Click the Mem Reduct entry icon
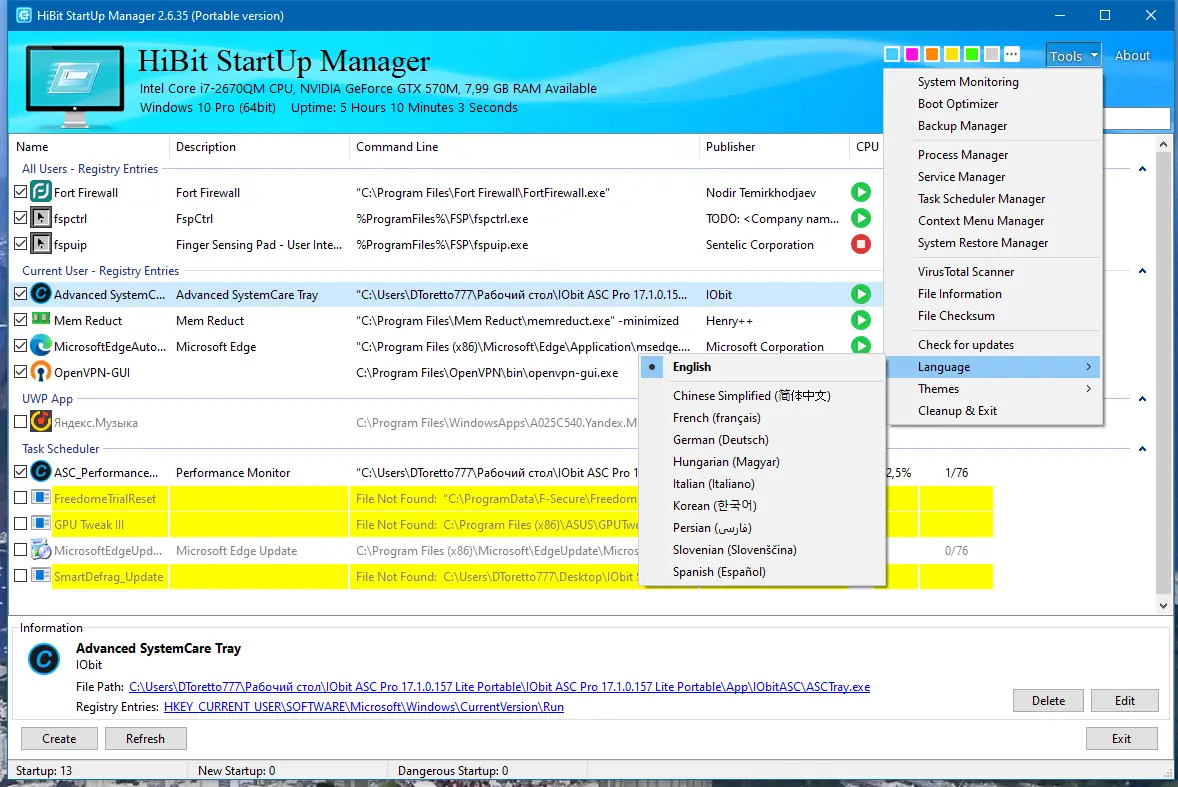This screenshot has height=787, width=1178. [41, 320]
